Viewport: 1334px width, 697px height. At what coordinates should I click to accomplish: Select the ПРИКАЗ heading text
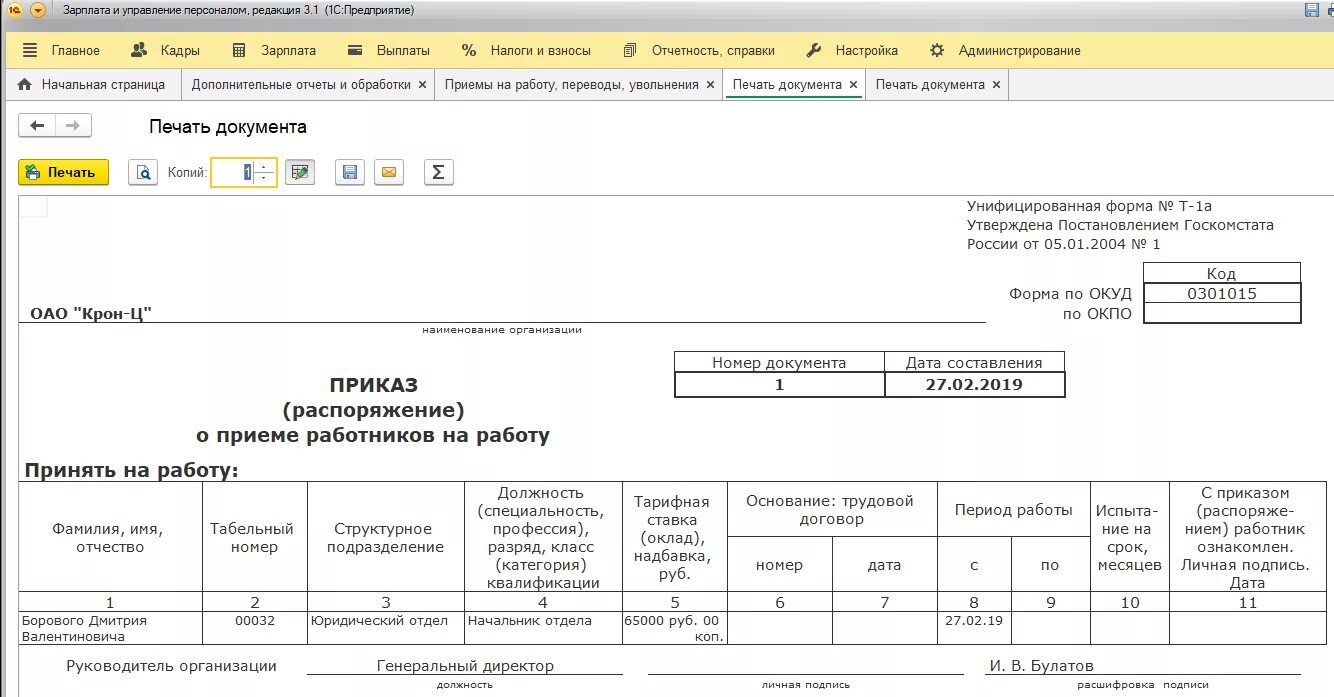click(374, 384)
